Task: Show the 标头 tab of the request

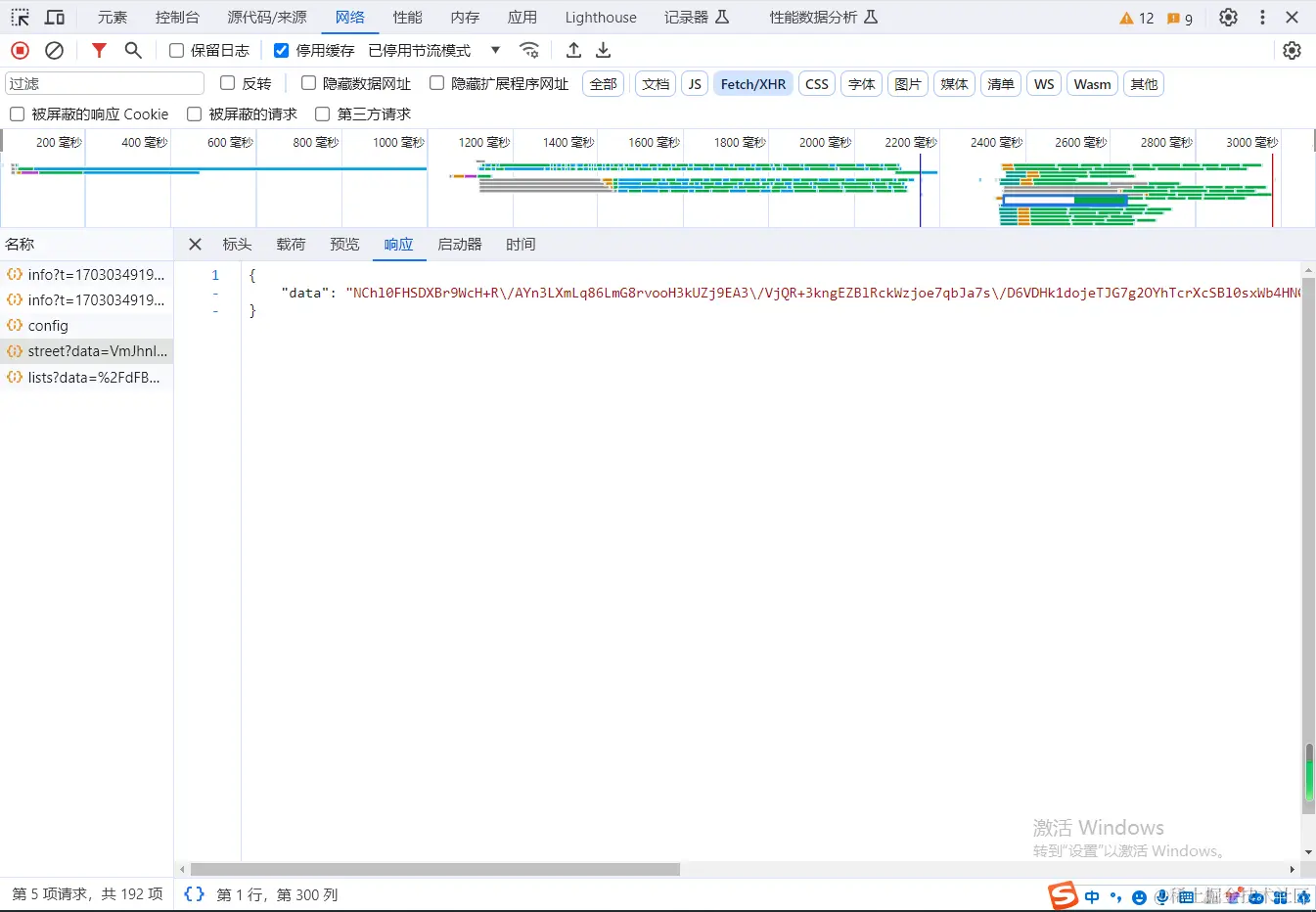Action: [x=237, y=245]
